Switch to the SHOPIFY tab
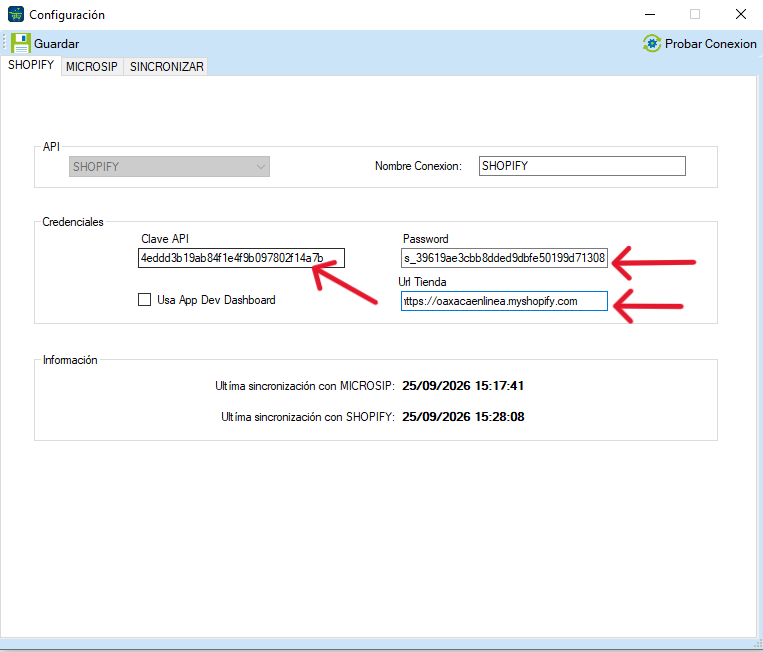Viewport: 763px width, 652px height. pyautogui.click(x=31, y=65)
